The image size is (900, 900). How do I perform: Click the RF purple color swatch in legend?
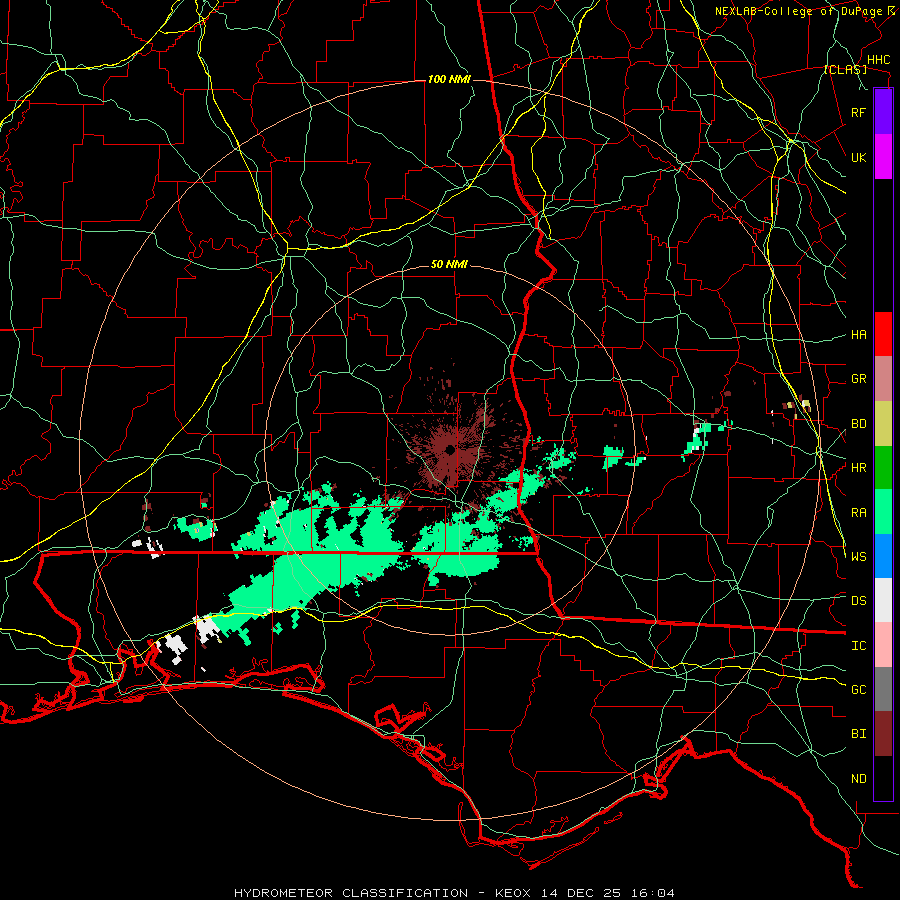tap(883, 112)
